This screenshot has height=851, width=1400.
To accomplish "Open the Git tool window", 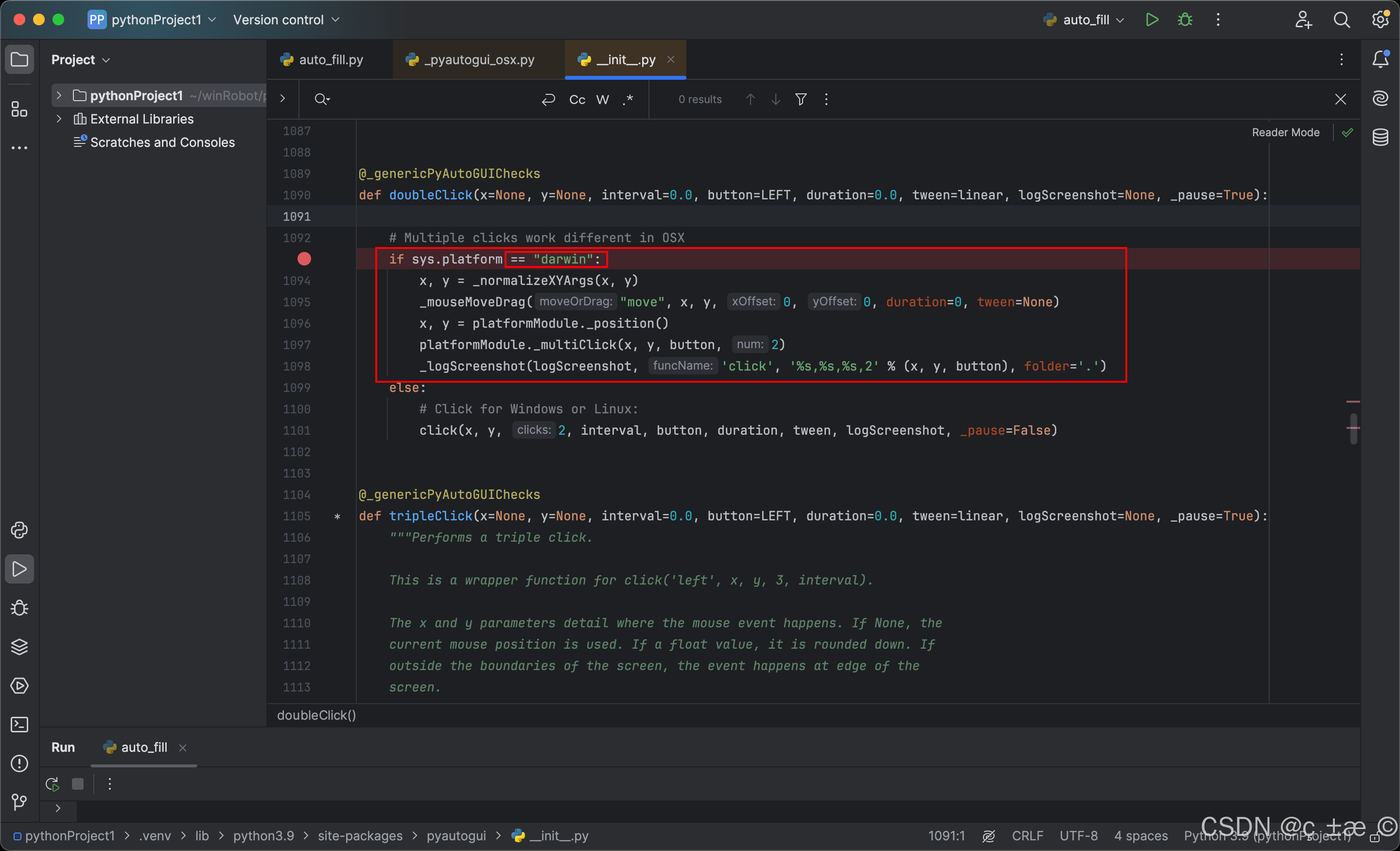I will click(19, 802).
